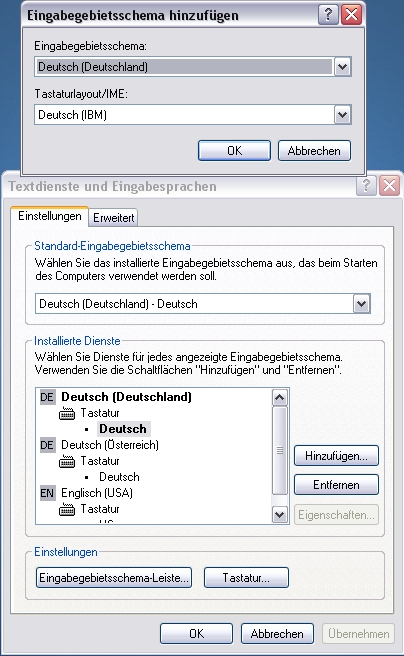Open the Tastatur... settings button
The width and height of the screenshot is (404, 656).
pyautogui.click(x=246, y=578)
